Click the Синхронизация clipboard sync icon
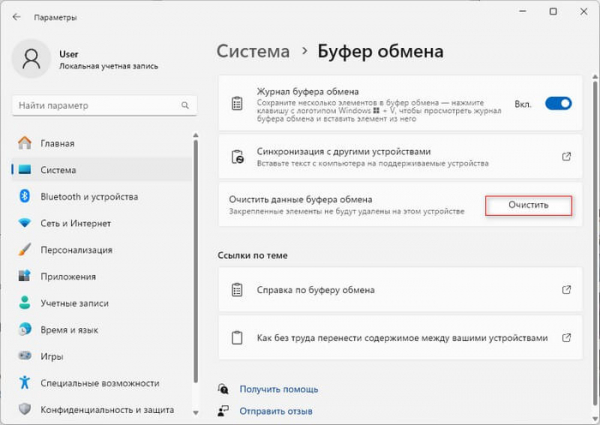Image resolution: width=600 pixels, height=425 pixels. pyautogui.click(x=238, y=157)
